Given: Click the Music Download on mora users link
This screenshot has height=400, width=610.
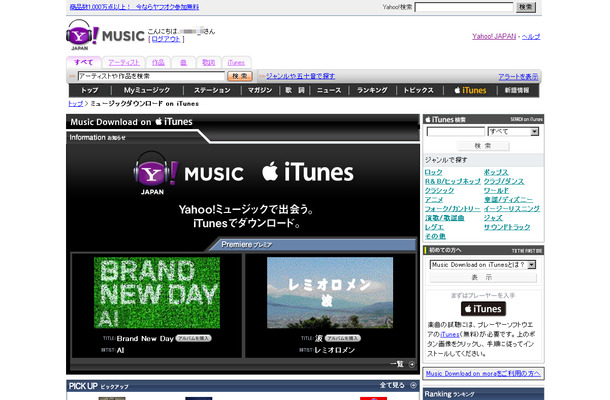Looking at the screenshot, I should click(483, 374).
